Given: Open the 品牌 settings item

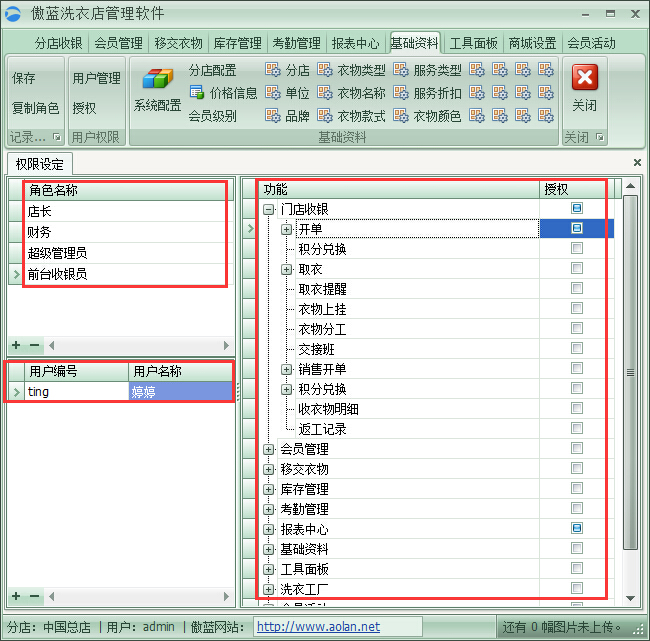Looking at the screenshot, I should click(x=288, y=116).
